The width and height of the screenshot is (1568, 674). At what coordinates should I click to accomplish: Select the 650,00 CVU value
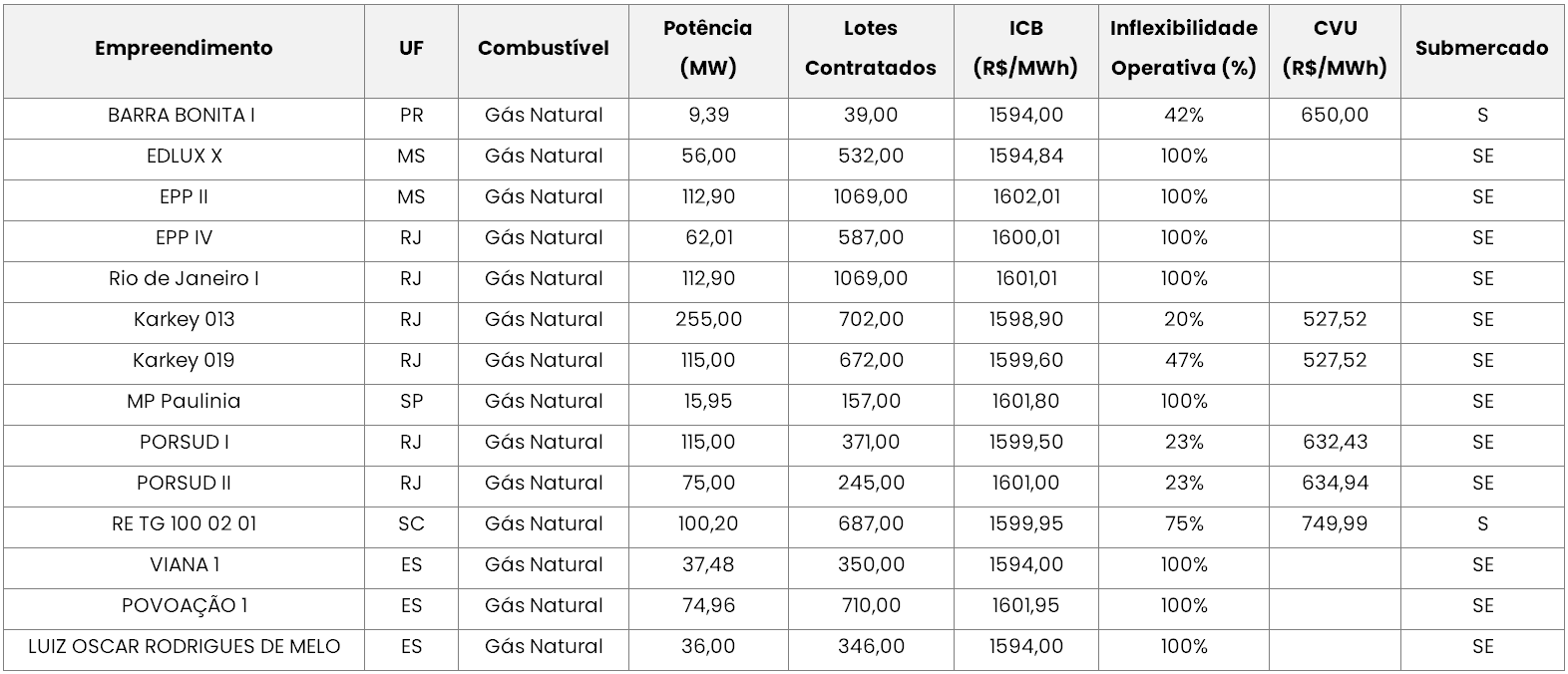(1335, 116)
